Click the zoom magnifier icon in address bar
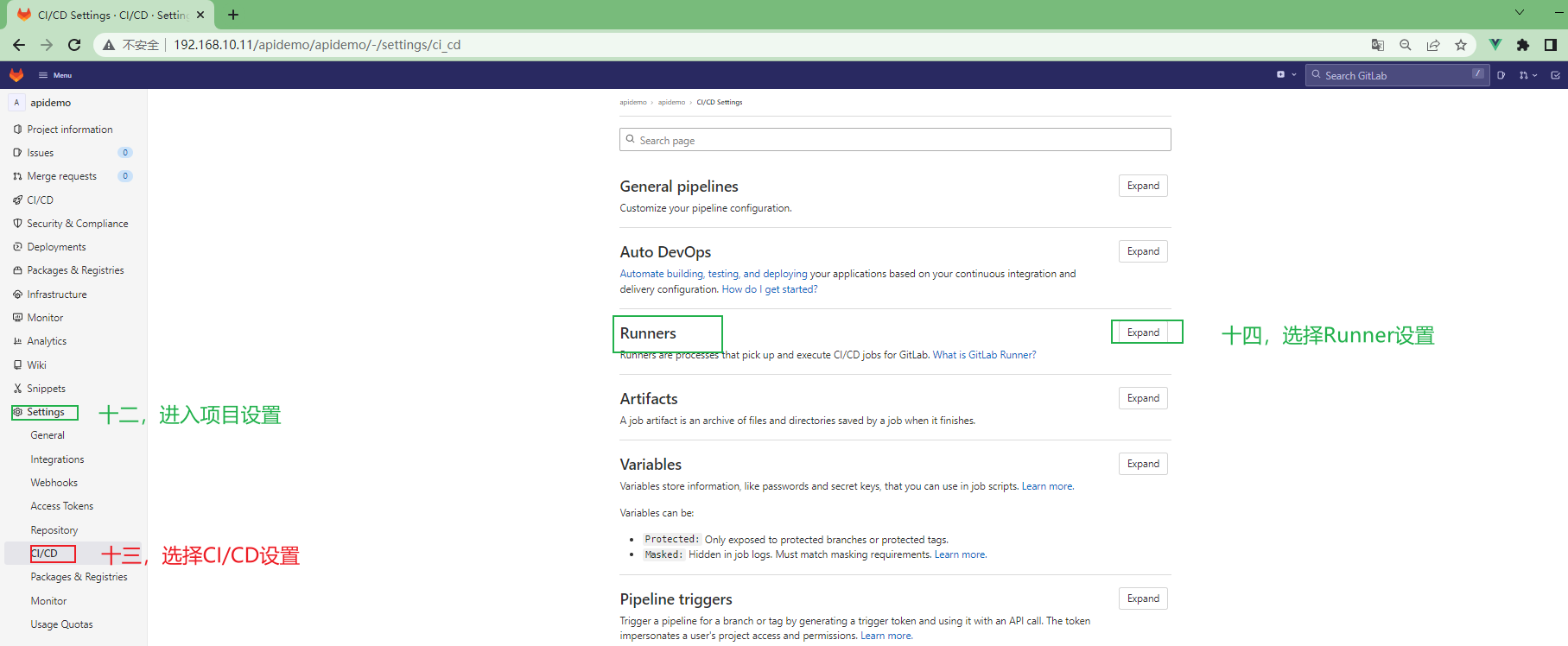Screen dimensions: 1568x646 pos(1406,45)
